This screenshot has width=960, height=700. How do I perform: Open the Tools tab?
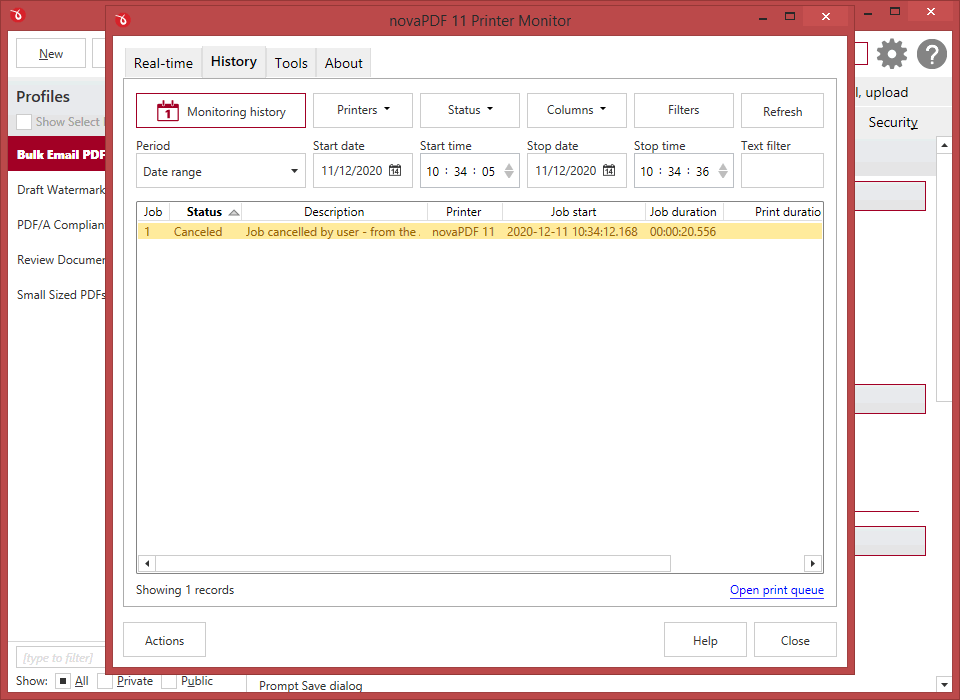291,63
